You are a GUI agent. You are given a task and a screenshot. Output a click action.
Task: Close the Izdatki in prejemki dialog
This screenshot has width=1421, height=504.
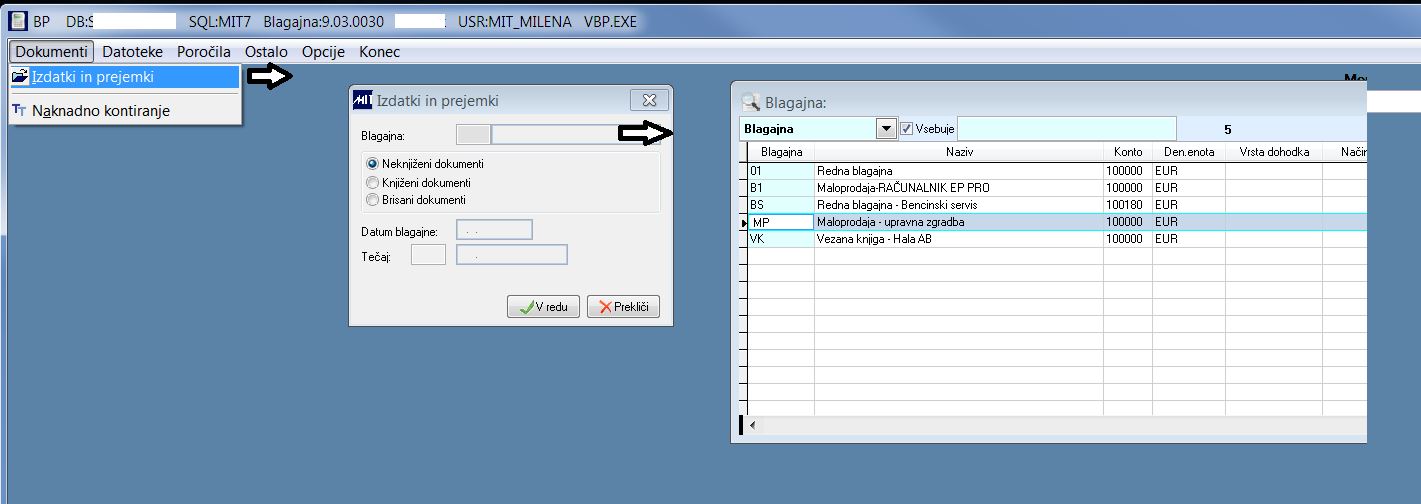(x=649, y=100)
